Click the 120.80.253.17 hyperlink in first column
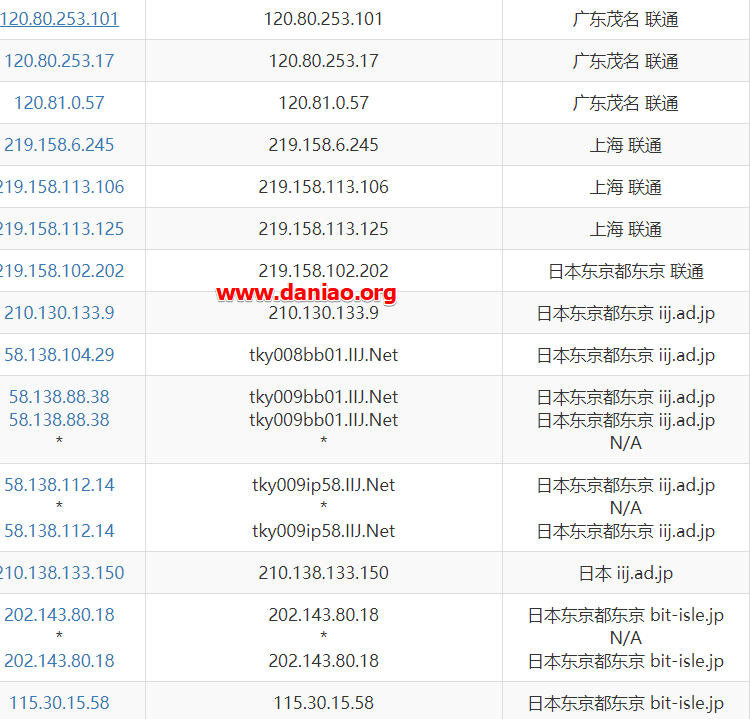 59,61
